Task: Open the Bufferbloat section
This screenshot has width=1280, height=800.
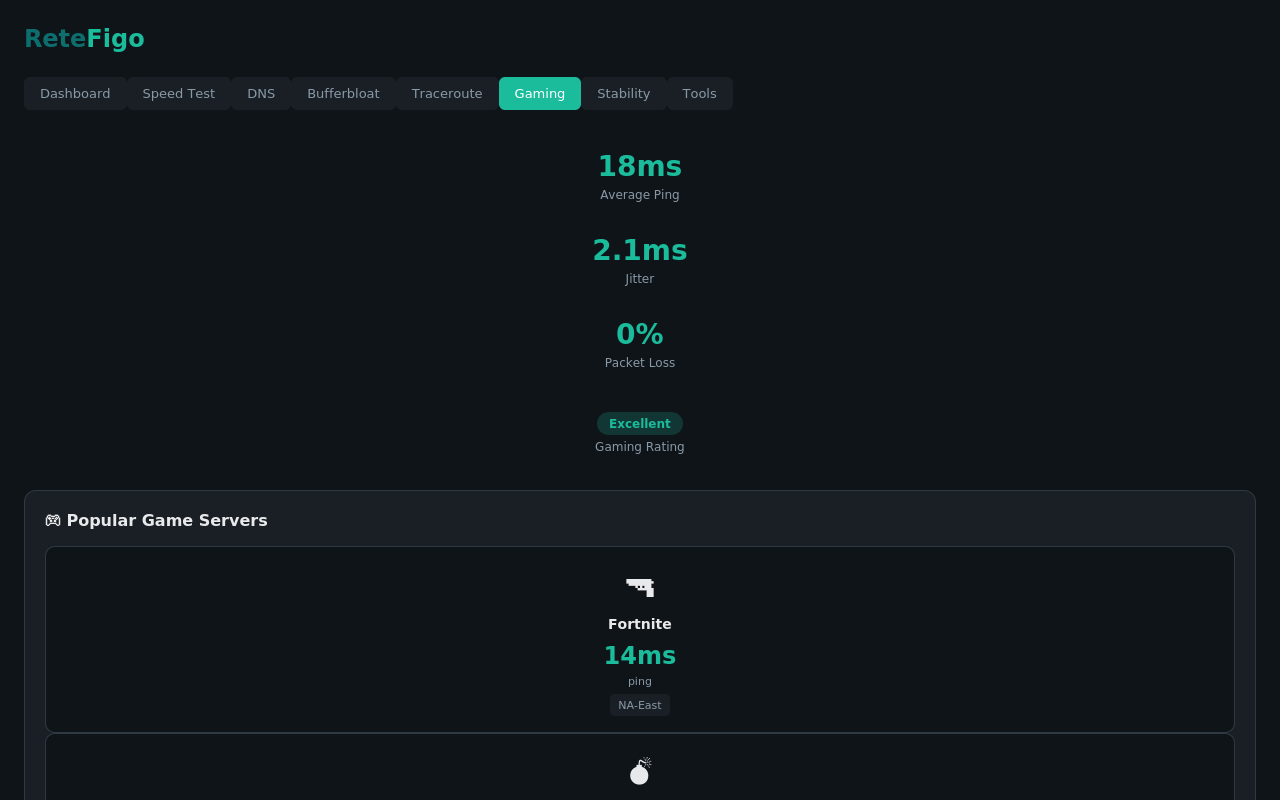Action: point(343,93)
